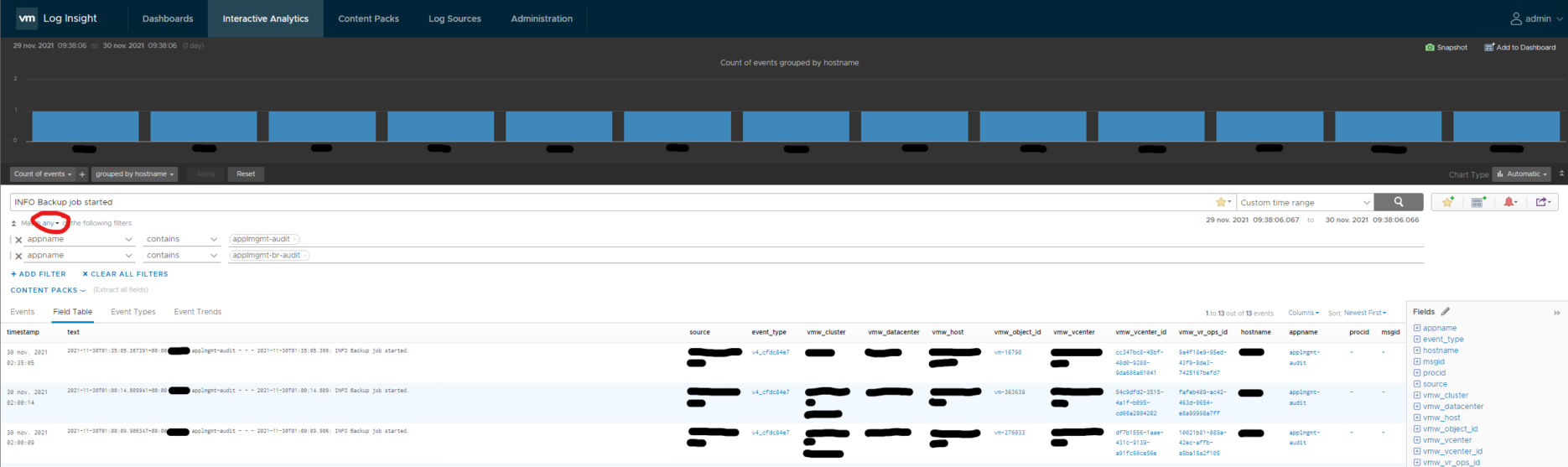Click the Reset button
1568x467 pixels.
coord(246,174)
